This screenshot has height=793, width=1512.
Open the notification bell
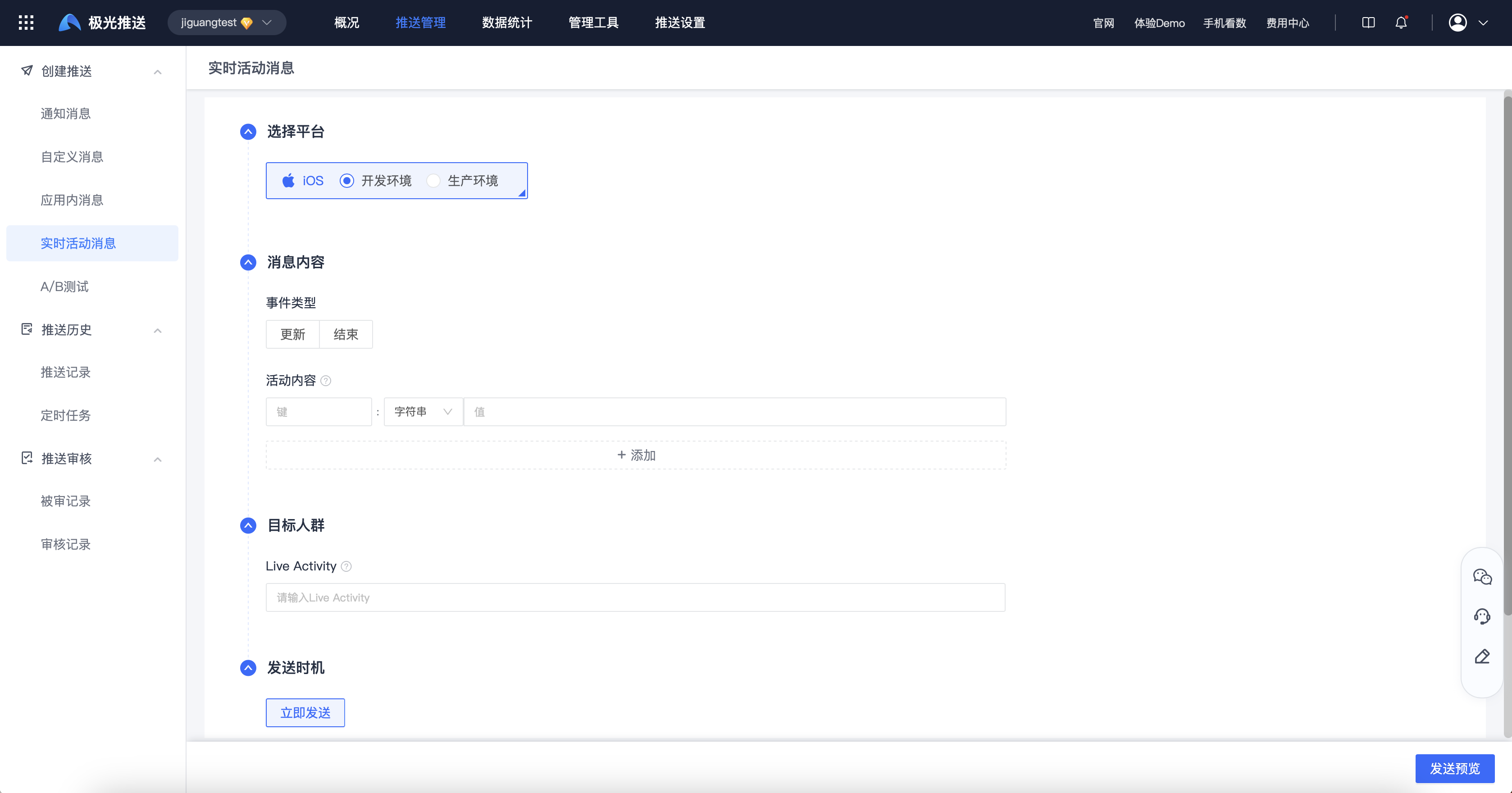(1401, 23)
